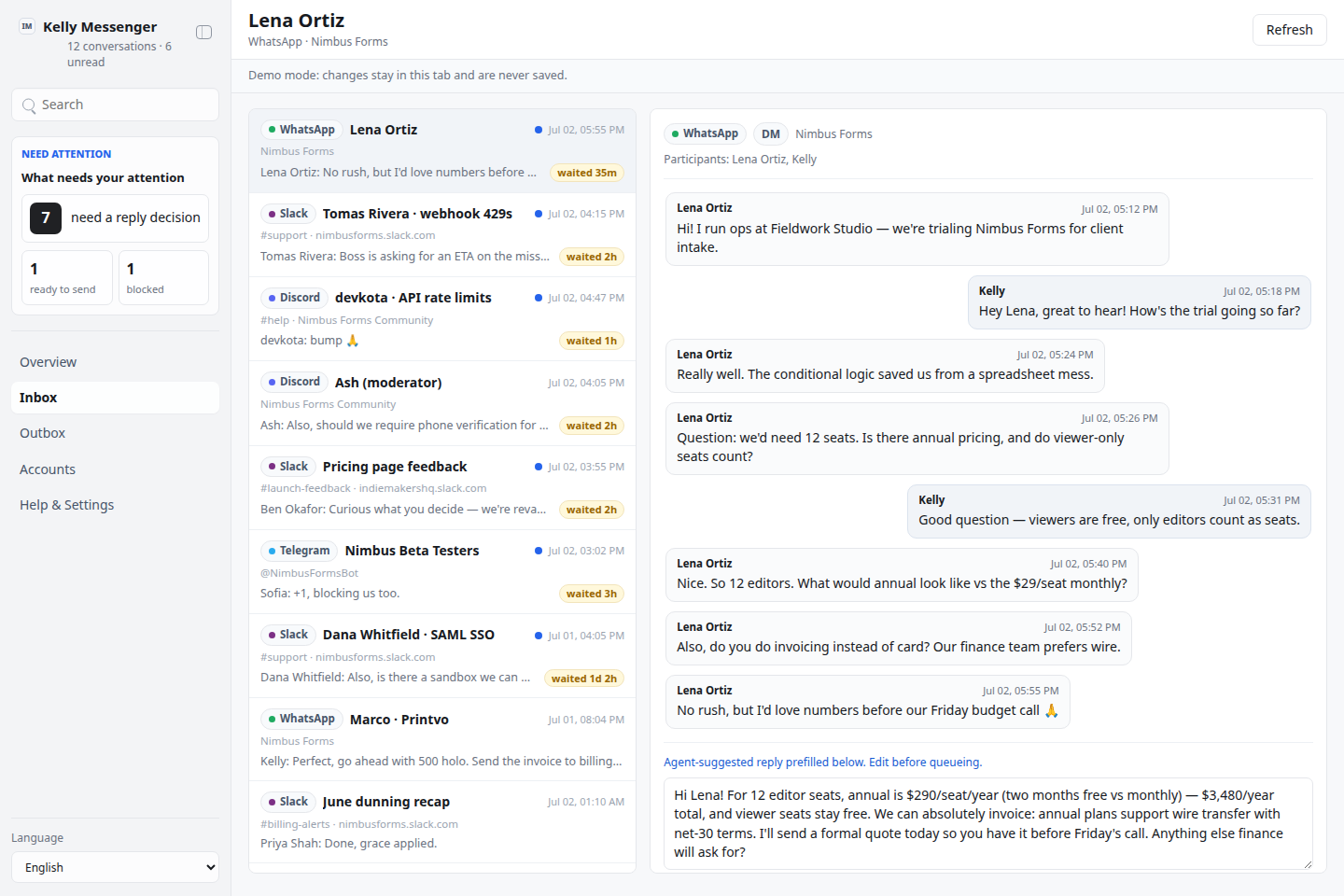The height and width of the screenshot is (896, 1344).
Task: Click WhatsApp badge in conversation header
Action: click(x=706, y=133)
